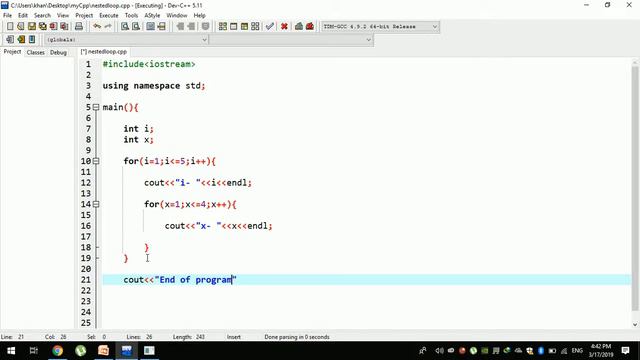This screenshot has width=640, height=360.
Task: Click the Dev-C++ taskbar icon
Action: click(127, 351)
